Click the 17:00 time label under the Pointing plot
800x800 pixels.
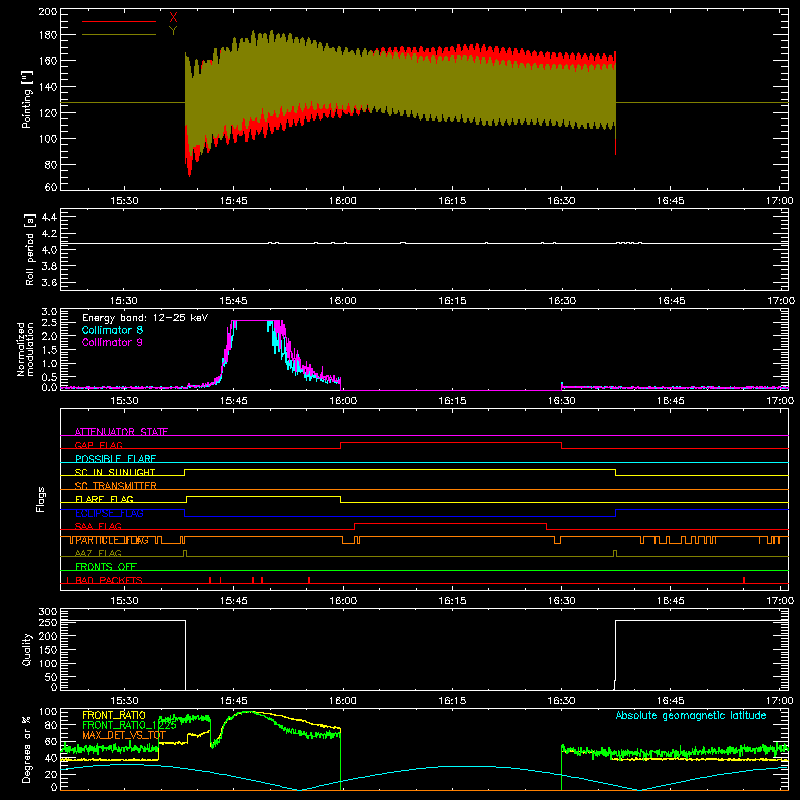pyautogui.click(x=780, y=201)
